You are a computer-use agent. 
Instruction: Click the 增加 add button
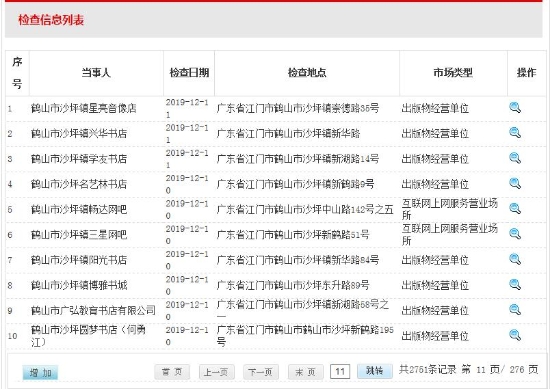point(40,373)
